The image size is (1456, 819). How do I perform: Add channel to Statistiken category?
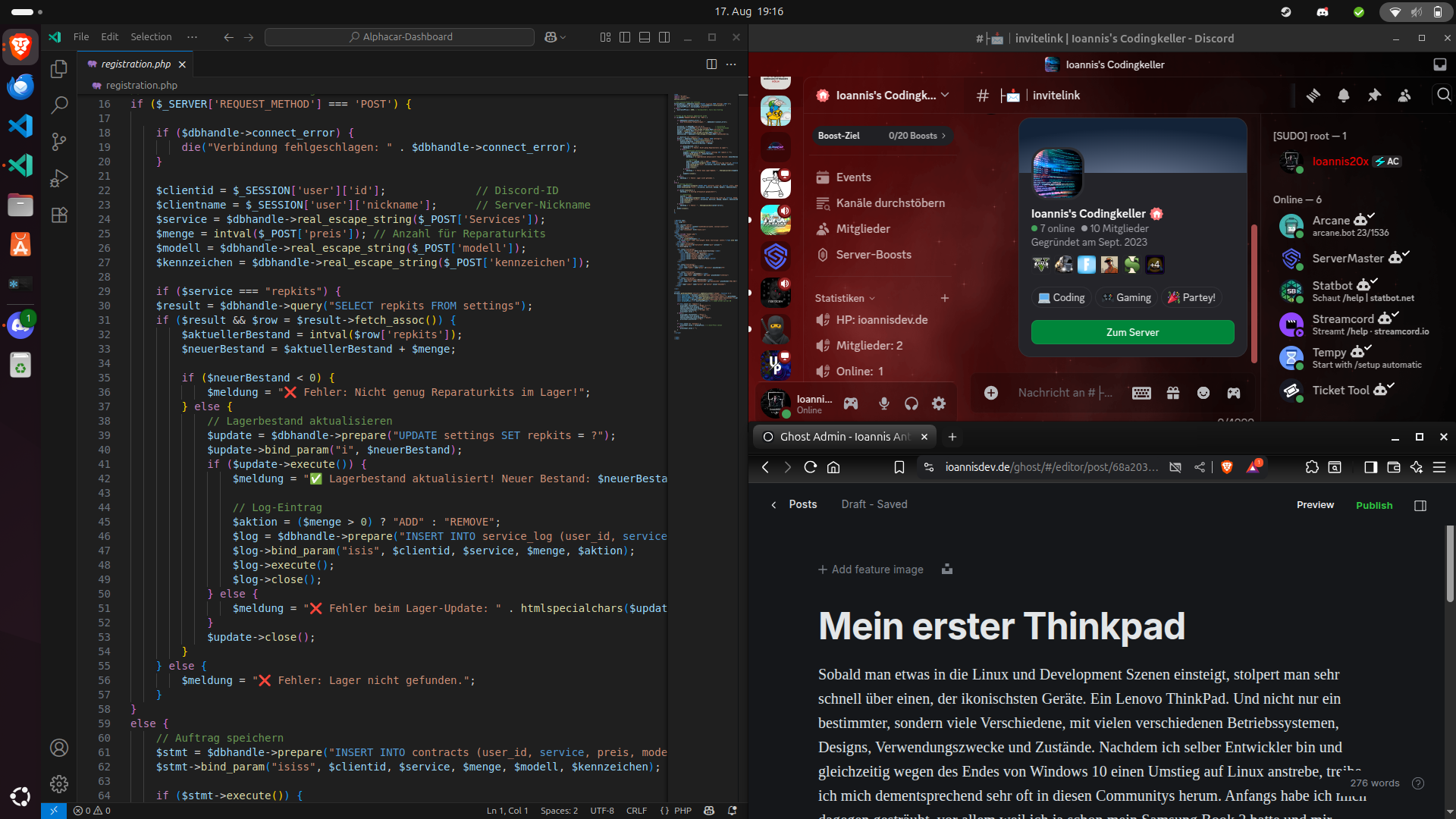pos(945,298)
